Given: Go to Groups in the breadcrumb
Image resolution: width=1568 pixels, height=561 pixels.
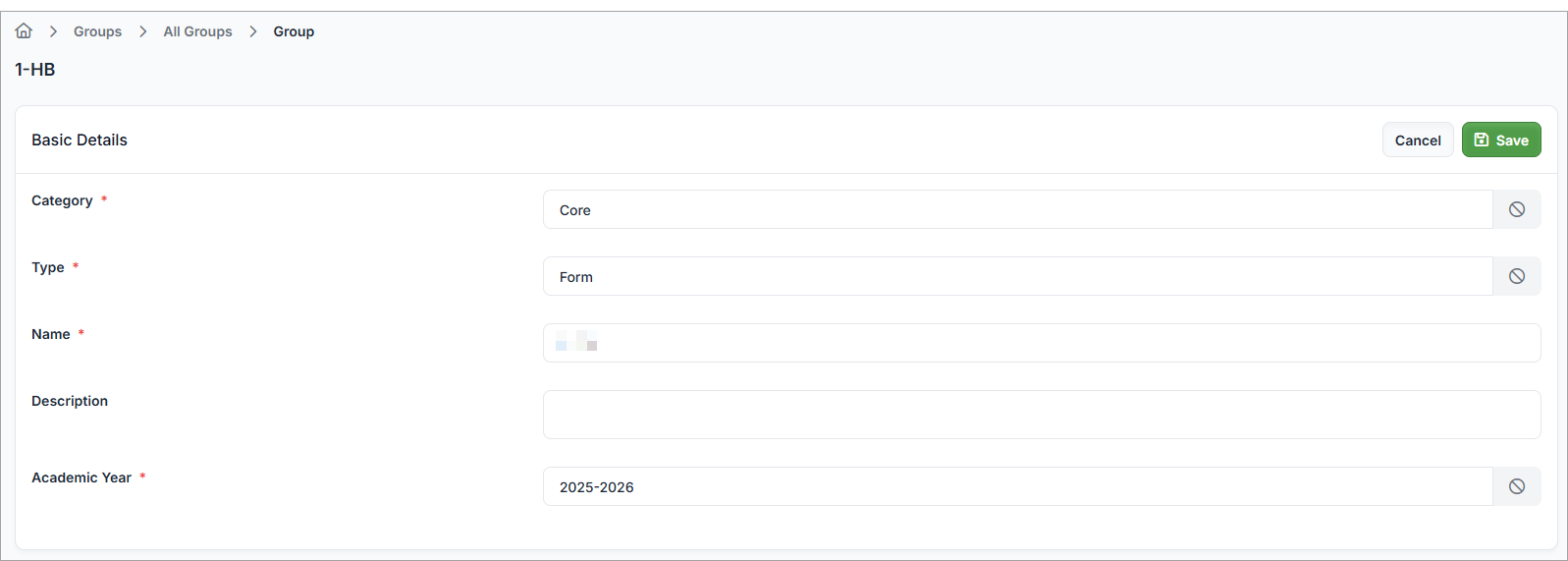Looking at the screenshot, I should pos(97,31).
